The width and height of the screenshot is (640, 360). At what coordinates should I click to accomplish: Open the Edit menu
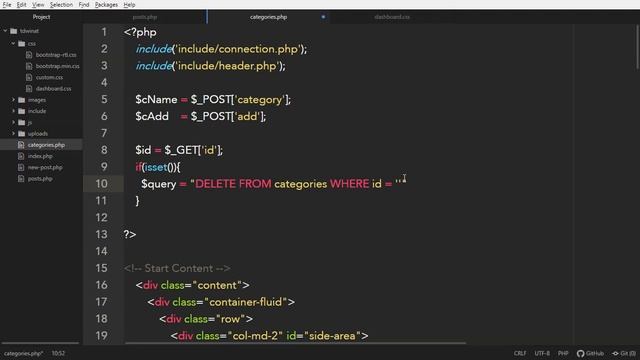[x=22, y=4]
